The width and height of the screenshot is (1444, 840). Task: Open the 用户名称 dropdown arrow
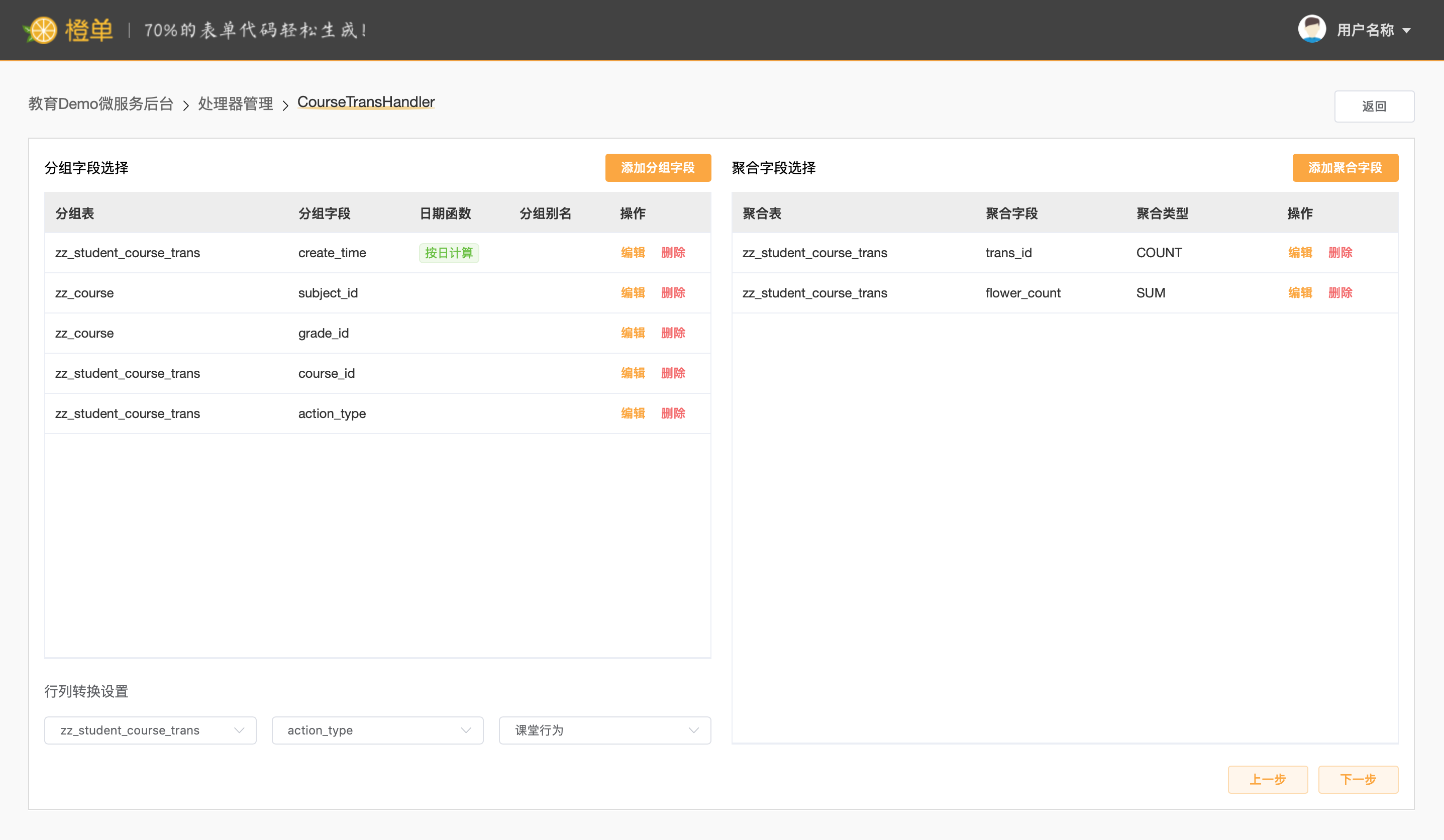1407,31
